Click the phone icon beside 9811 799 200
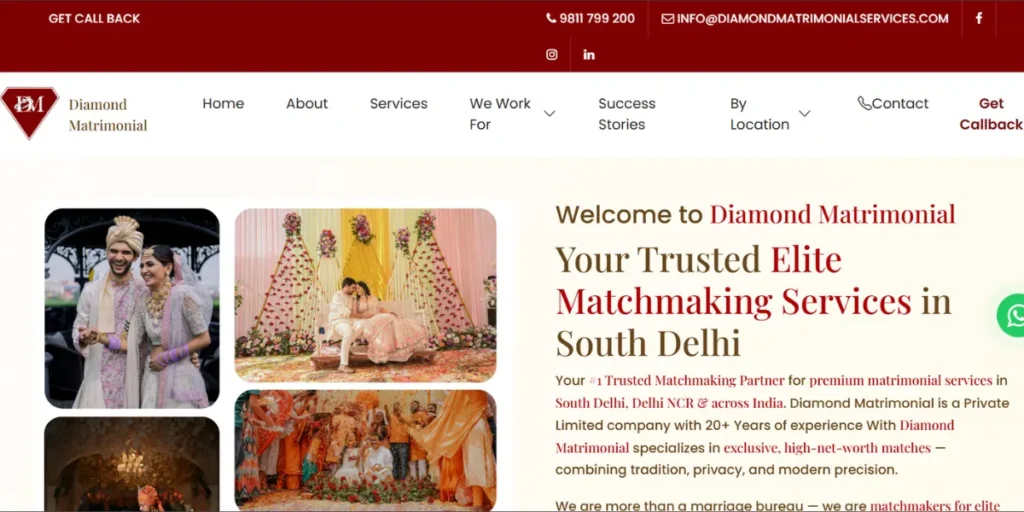 (551, 19)
